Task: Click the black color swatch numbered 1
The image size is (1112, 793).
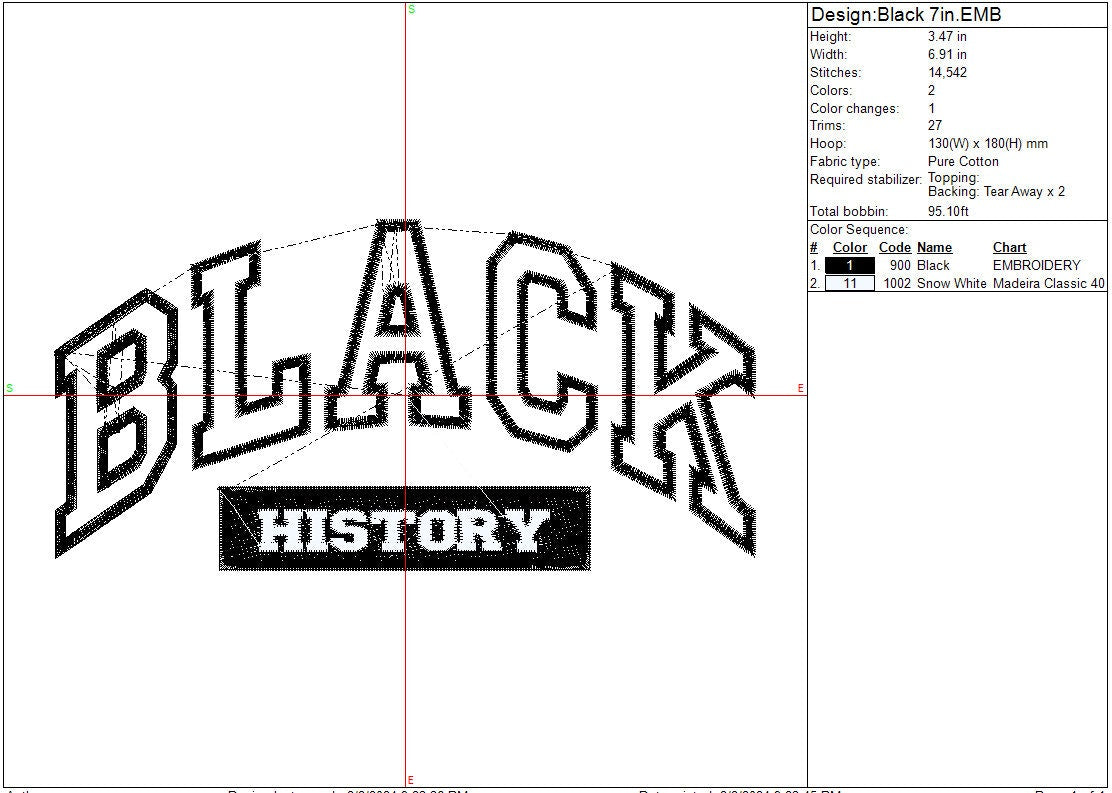Action: pyautogui.click(x=849, y=266)
